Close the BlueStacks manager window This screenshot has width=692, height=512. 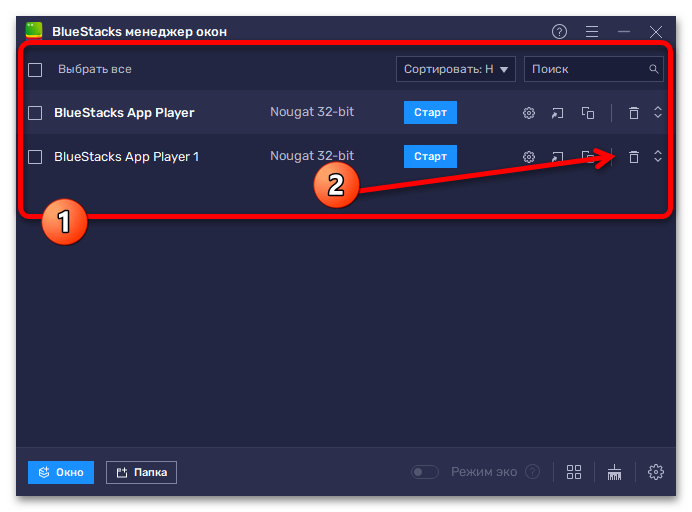coord(656,32)
